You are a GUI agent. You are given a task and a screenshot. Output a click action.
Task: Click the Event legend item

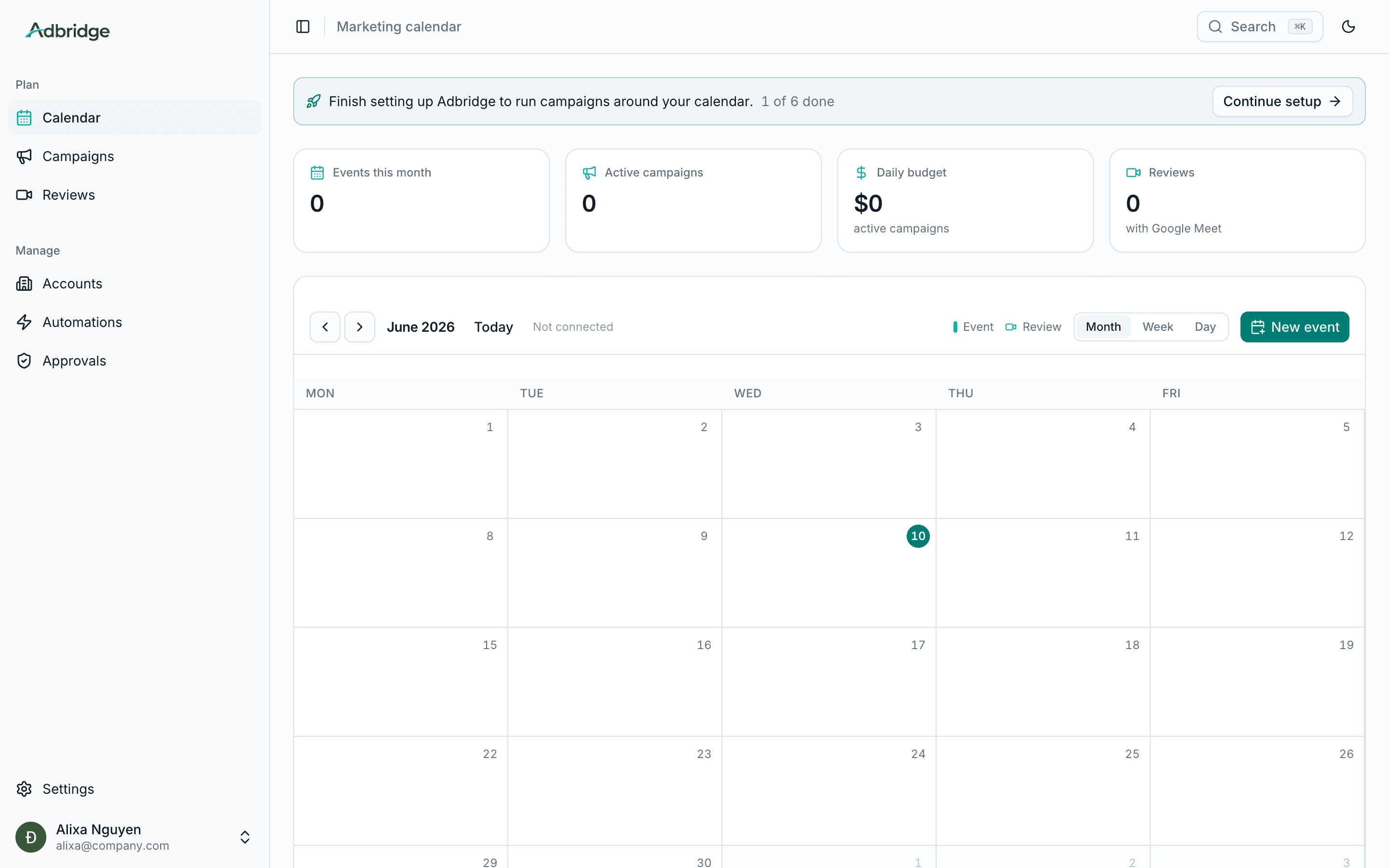973,326
